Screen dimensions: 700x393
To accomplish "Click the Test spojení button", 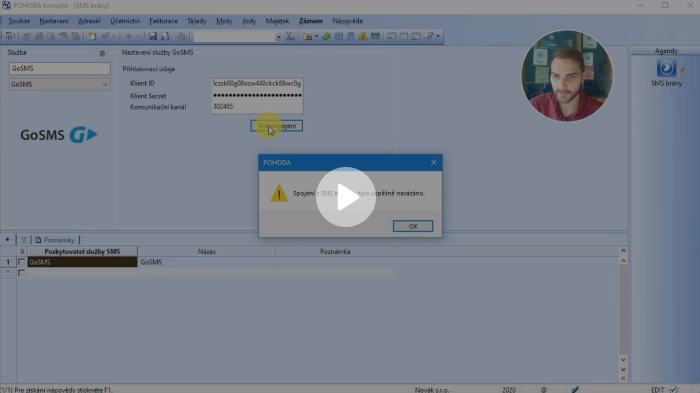I will [277, 126].
